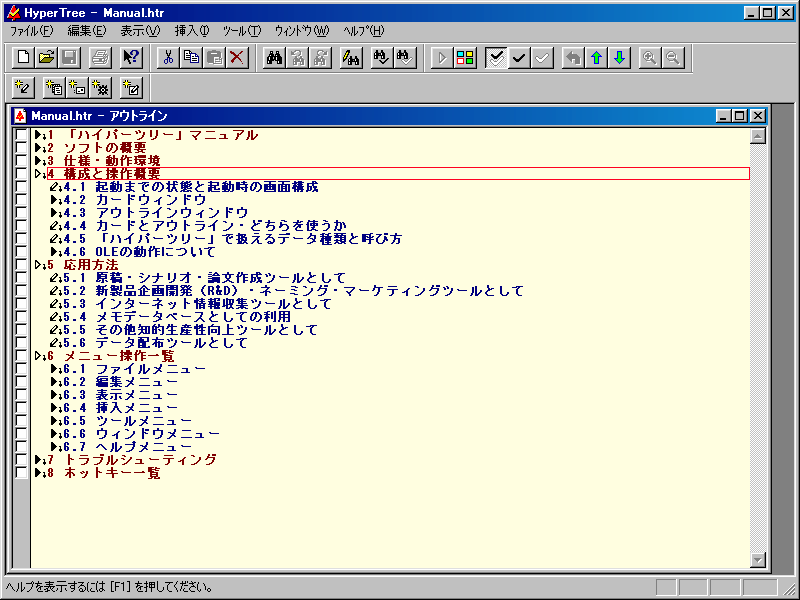Click the single black checkmark toolbar icon
The width and height of the screenshot is (800, 600).
point(519,58)
